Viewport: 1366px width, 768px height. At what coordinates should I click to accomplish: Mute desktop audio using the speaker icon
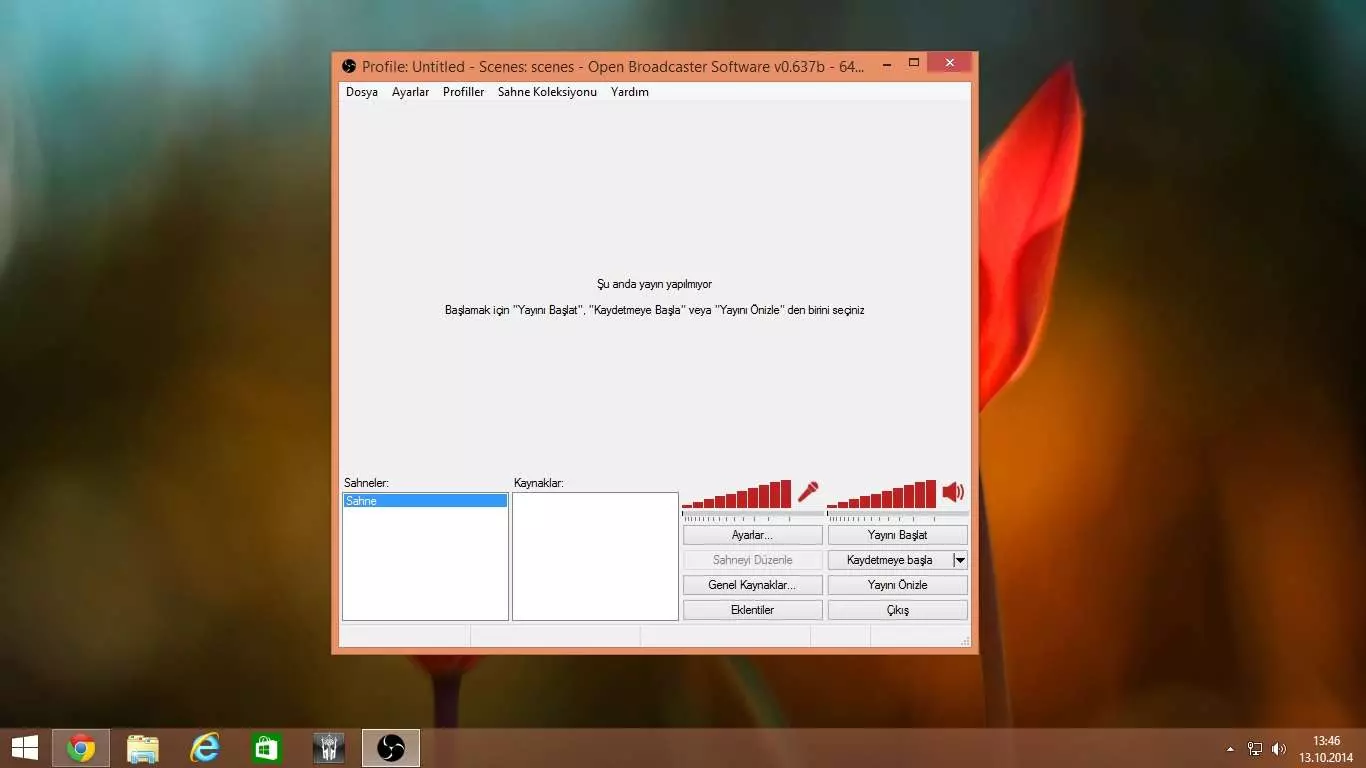pyautogui.click(x=953, y=492)
